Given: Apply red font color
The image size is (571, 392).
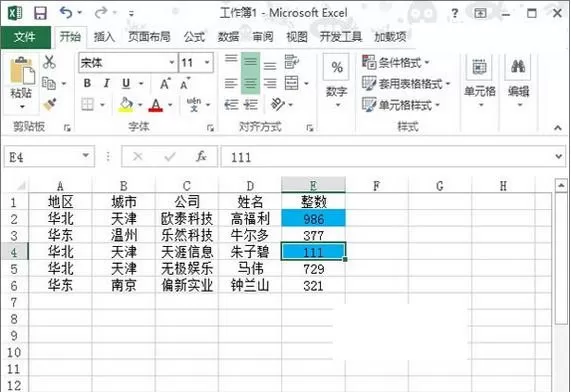Looking at the screenshot, I should 156,105.
